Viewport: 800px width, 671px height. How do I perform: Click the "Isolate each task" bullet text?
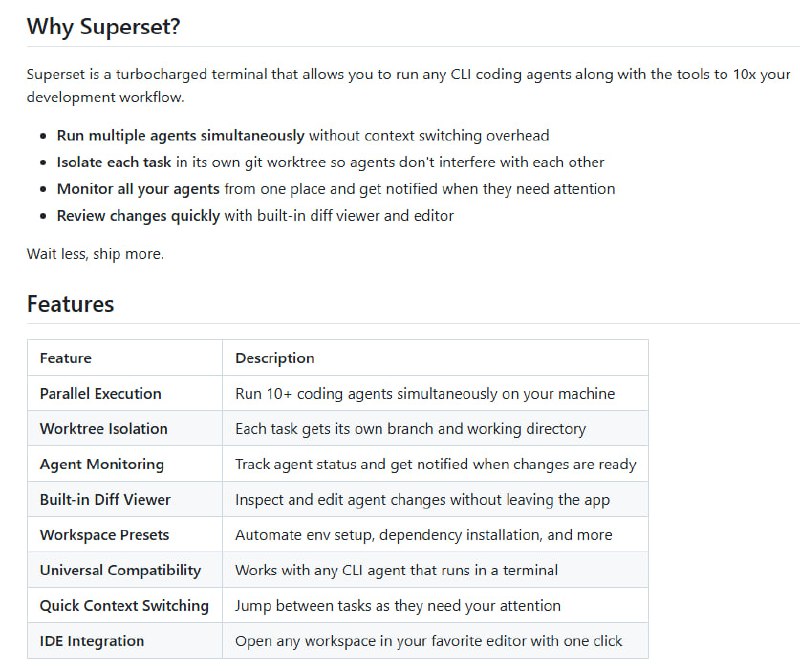click(x=114, y=162)
